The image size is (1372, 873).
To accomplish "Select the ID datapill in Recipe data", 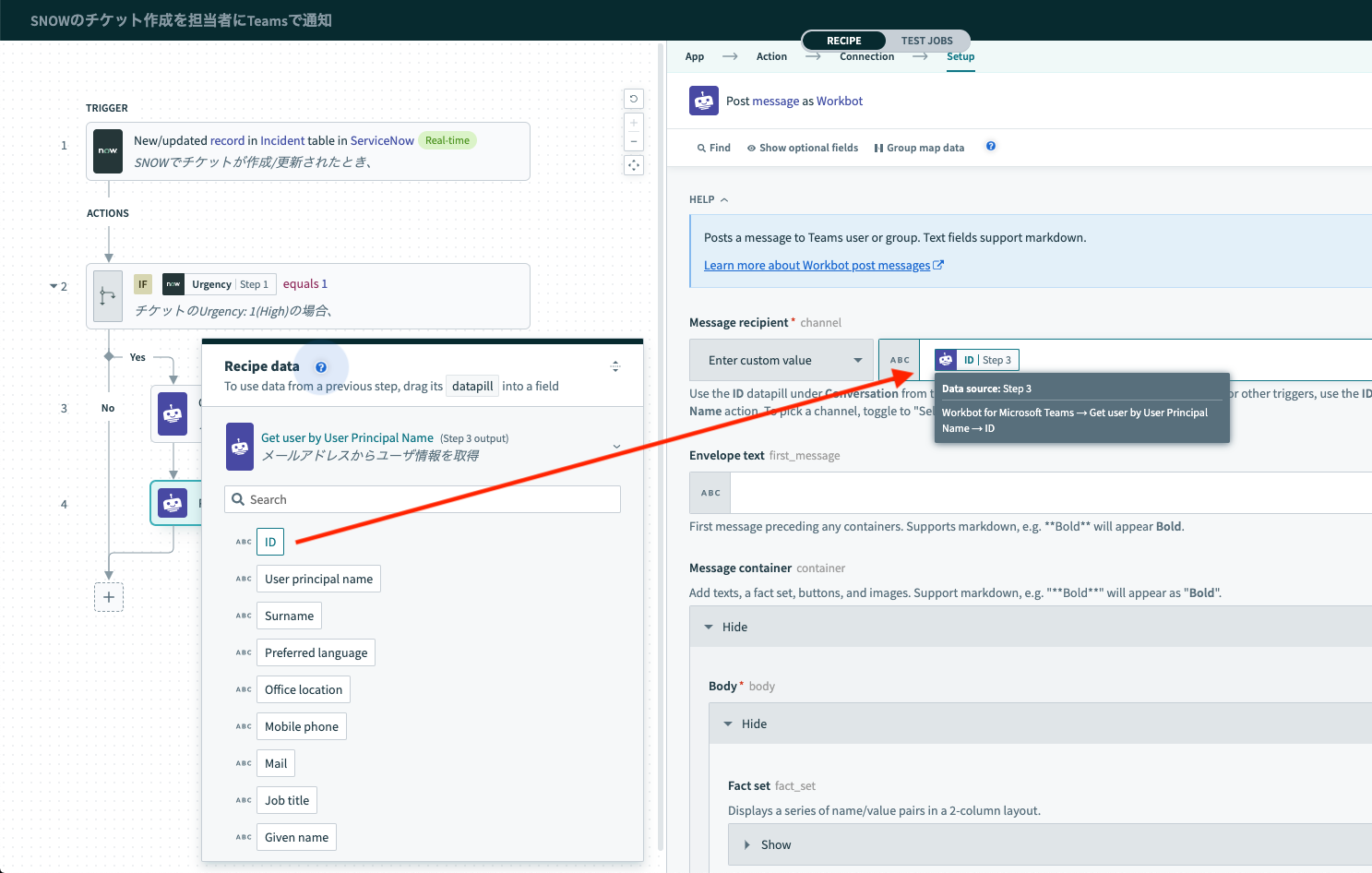I will pyautogui.click(x=270, y=542).
